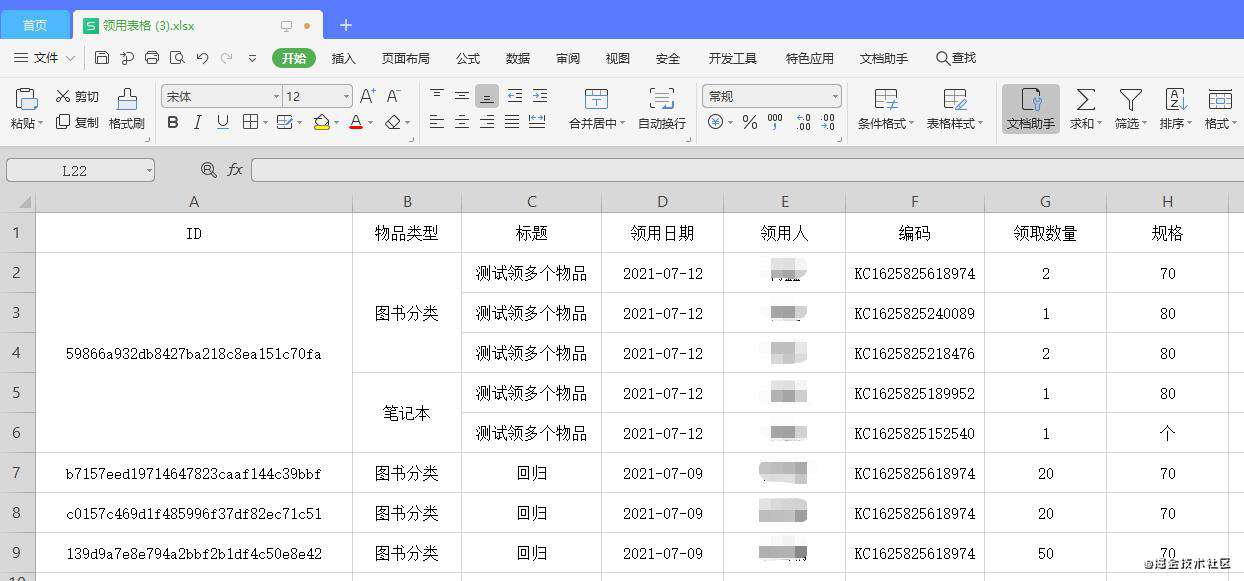Toggle Wrap Text (自动换行)
This screenshot has height=581, width=1244.
coord(662,109)
